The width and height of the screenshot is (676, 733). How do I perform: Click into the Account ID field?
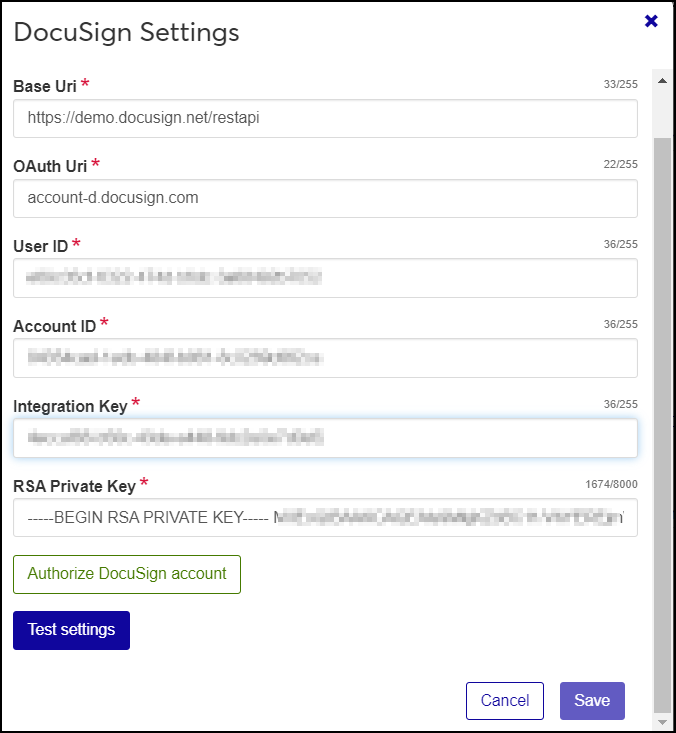pyautogui.click(x=325, y=358)
